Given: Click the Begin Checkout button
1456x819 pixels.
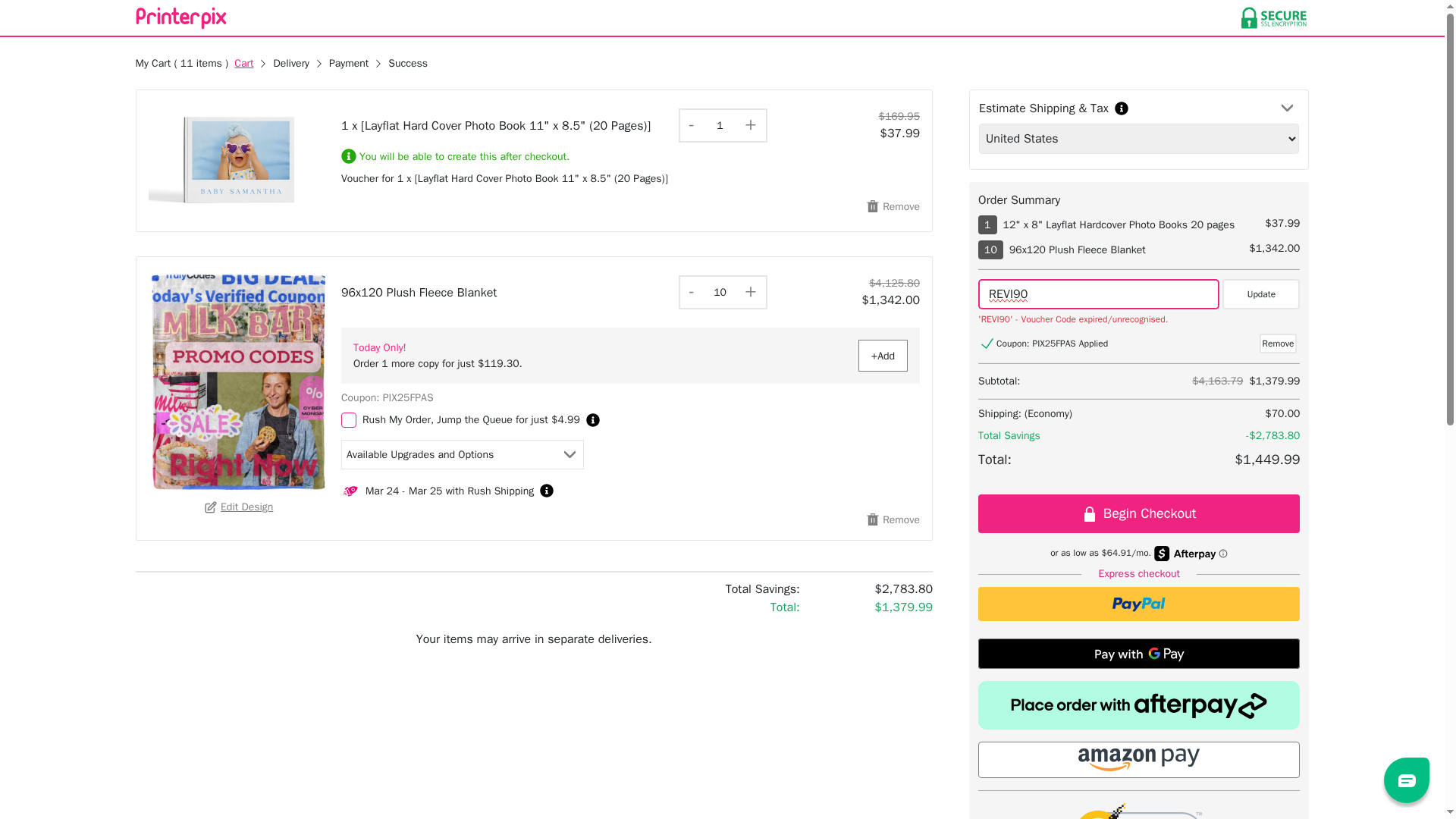Looking at the screenshot, I should tap(1138, 513).
